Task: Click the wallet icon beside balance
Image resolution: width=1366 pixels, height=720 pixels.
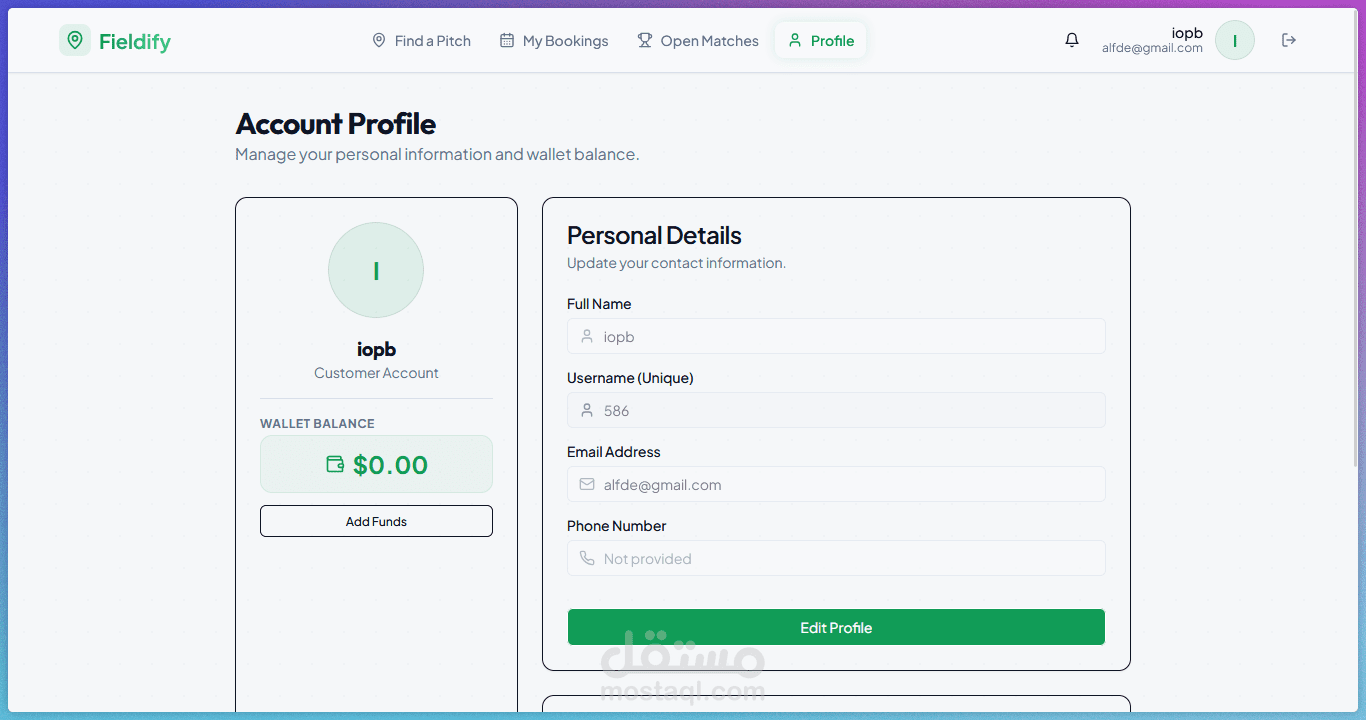Action: coord(335,464)
